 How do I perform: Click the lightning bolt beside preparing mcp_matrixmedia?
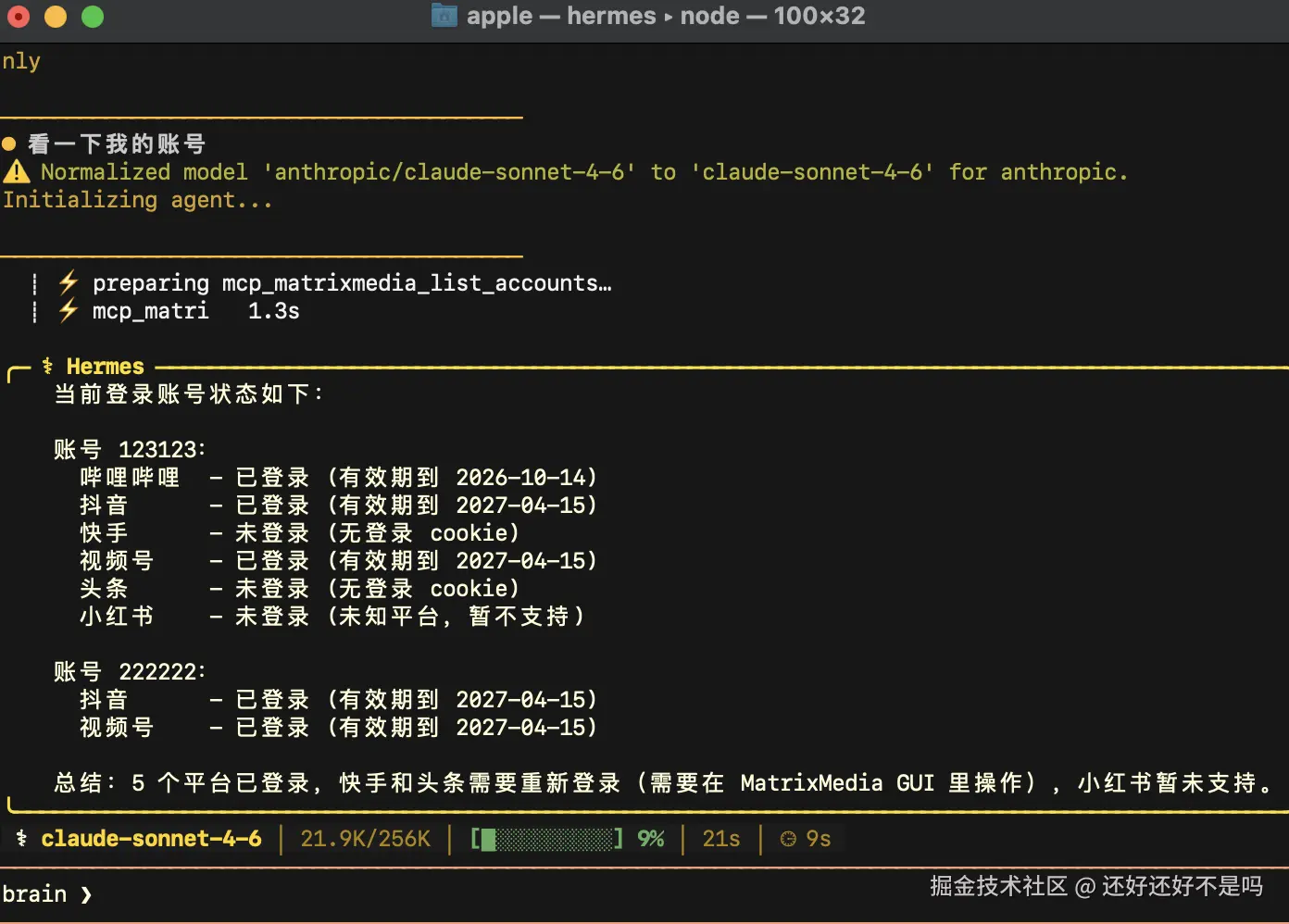click(68, 281)
